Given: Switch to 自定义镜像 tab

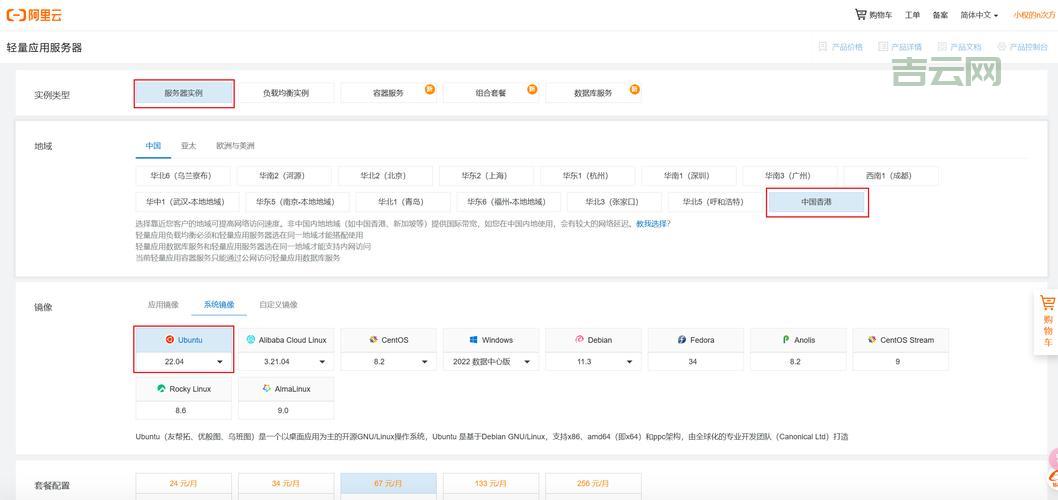Looking at the screenshot, I should [278, 305].
